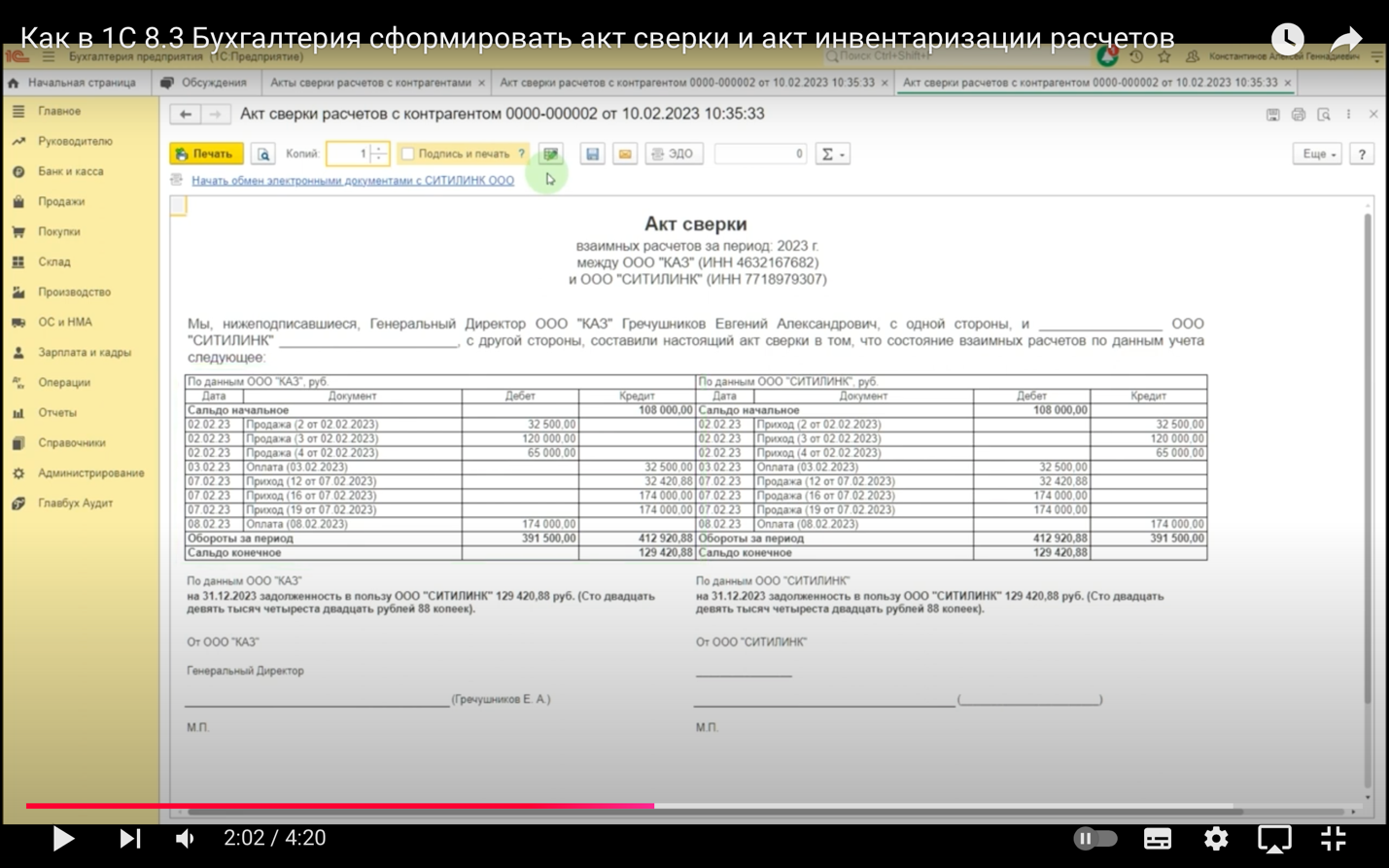Go back with the left arrow button
This screenshot has height=868, width=1389.
185,115
